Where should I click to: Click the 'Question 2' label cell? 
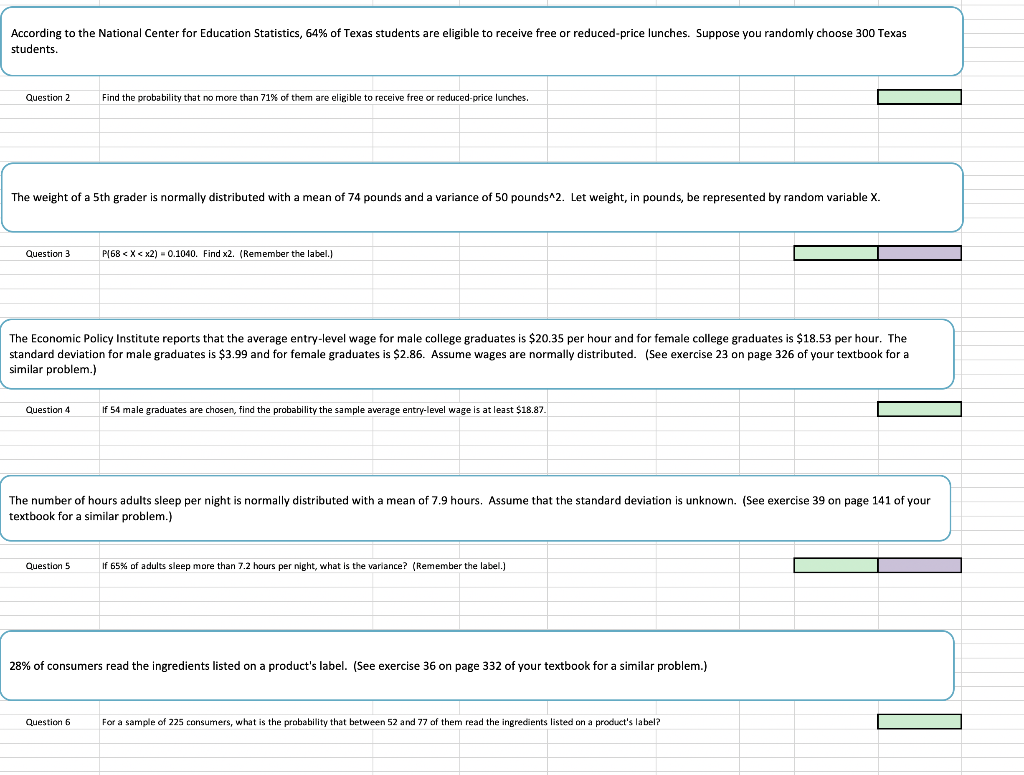(x=48, y=97)
